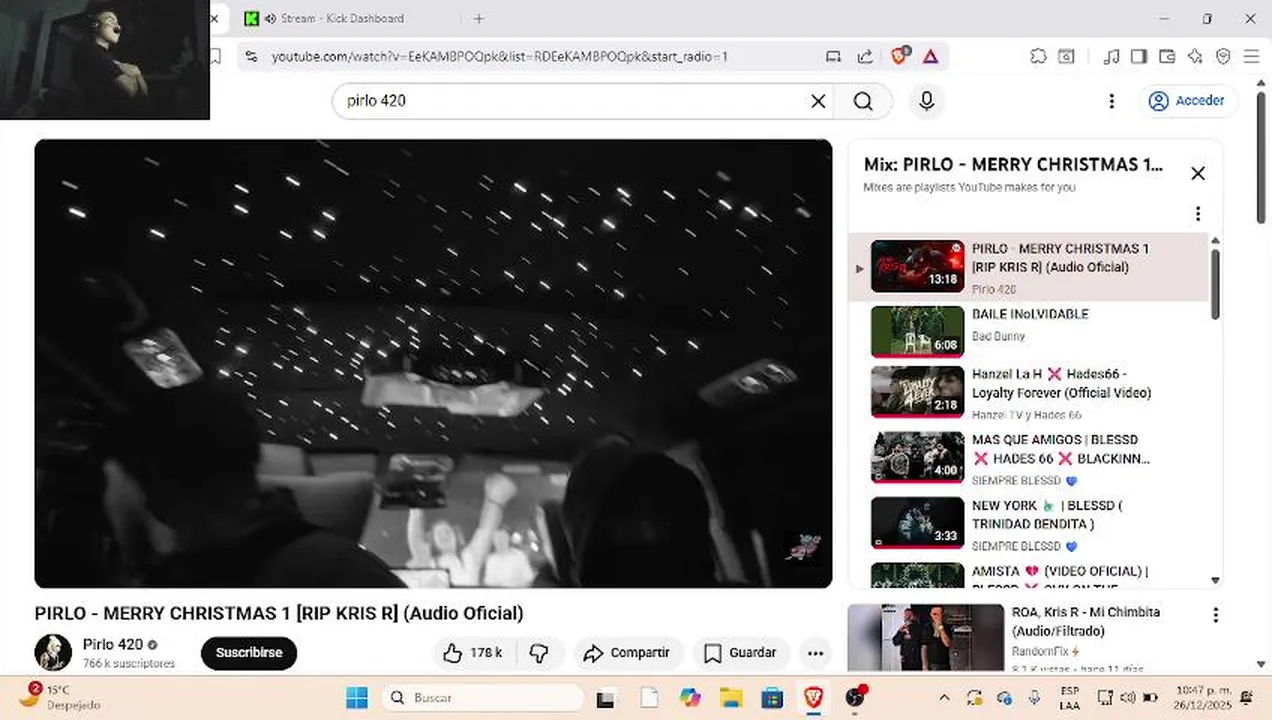Click site settings icon left of URL
Screen dimensions: 1272x720
click(250, 57)
